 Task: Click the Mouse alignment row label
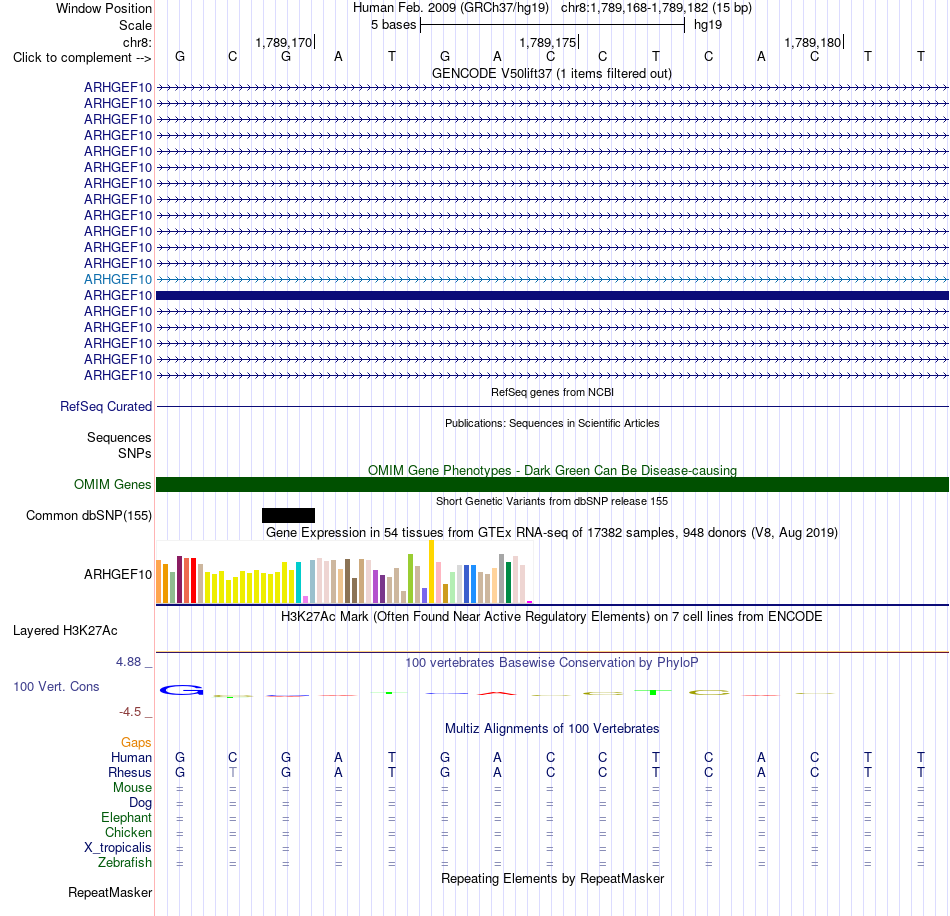click(x=132, y=788)
